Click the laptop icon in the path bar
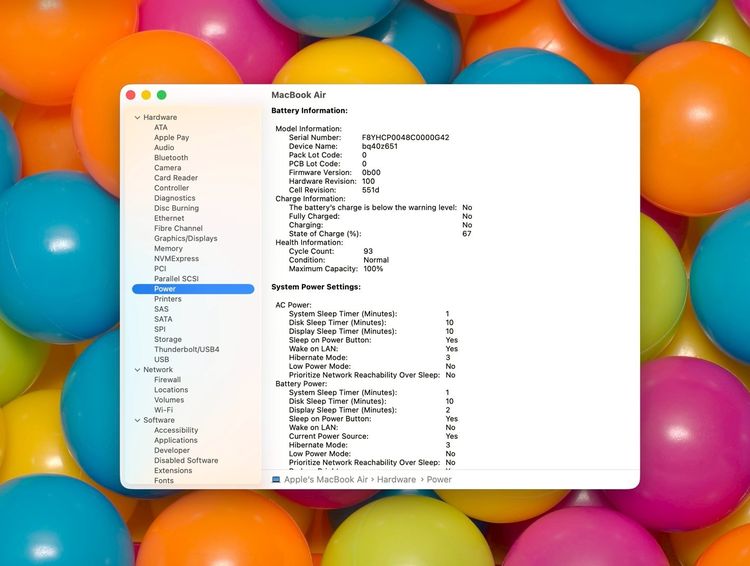The image size is (750, 566). tap(276, 479)
